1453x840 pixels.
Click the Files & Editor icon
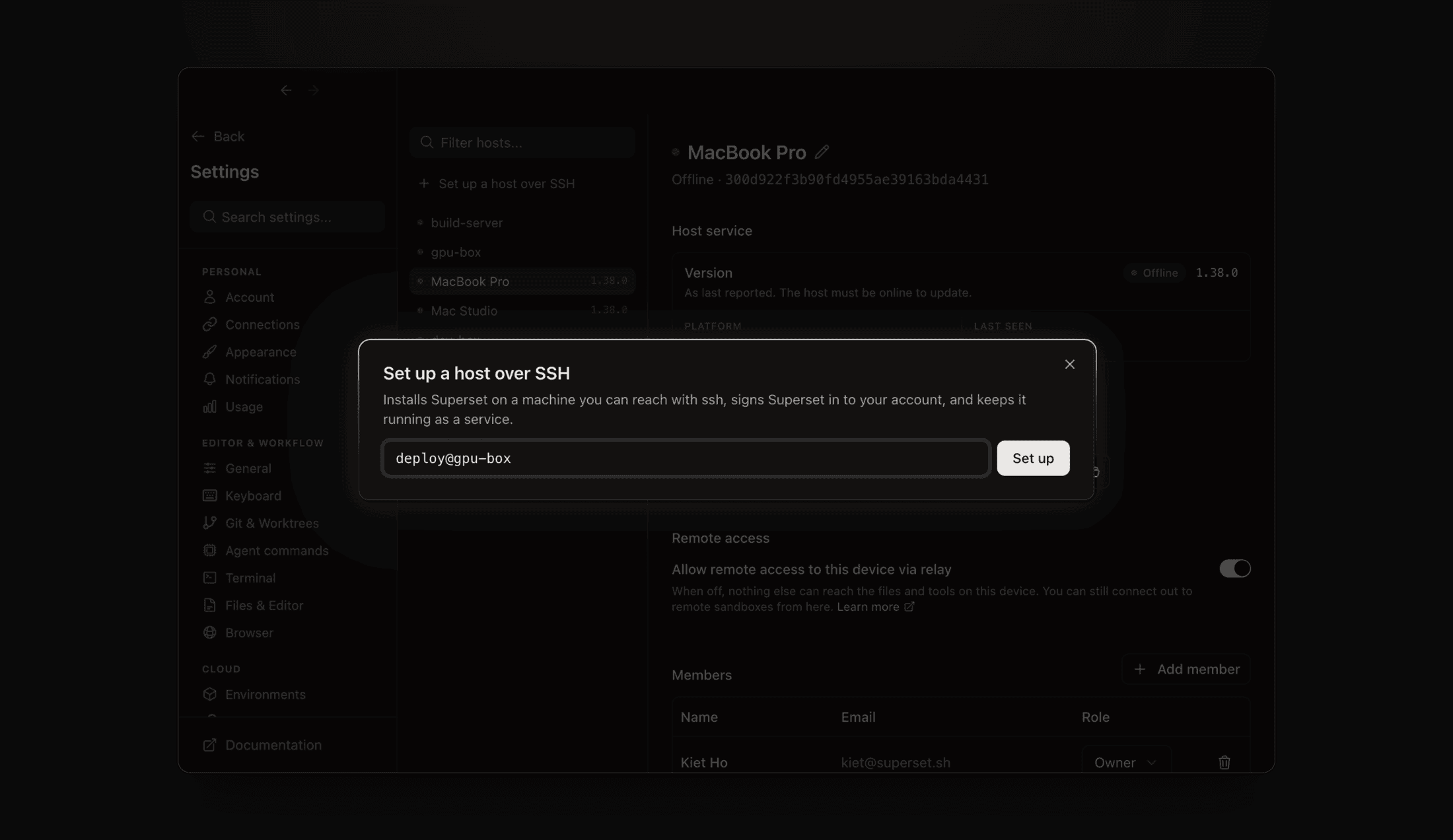[x=209, y=606]
